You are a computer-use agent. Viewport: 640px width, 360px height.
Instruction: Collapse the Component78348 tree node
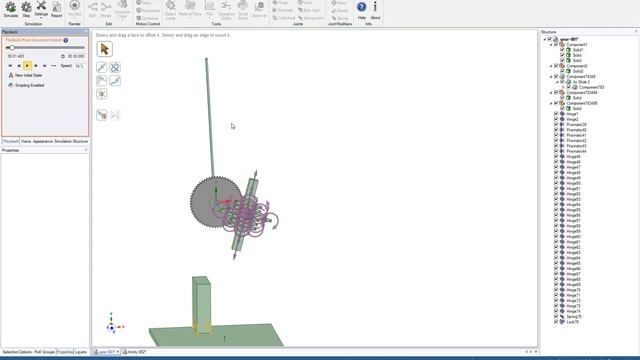(x=551, y=76)
